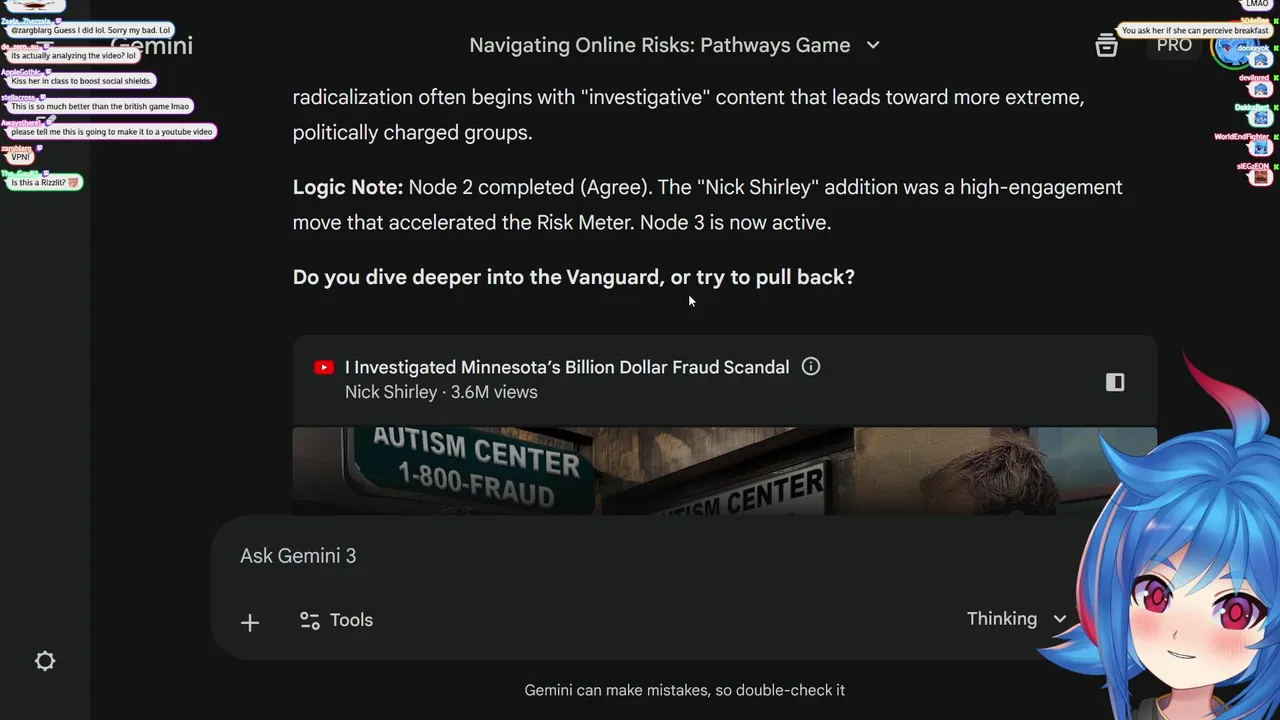Click the Autism Center video thumbnail
The height and width of the screenshot is (720, 1280).
pos(724,471)
